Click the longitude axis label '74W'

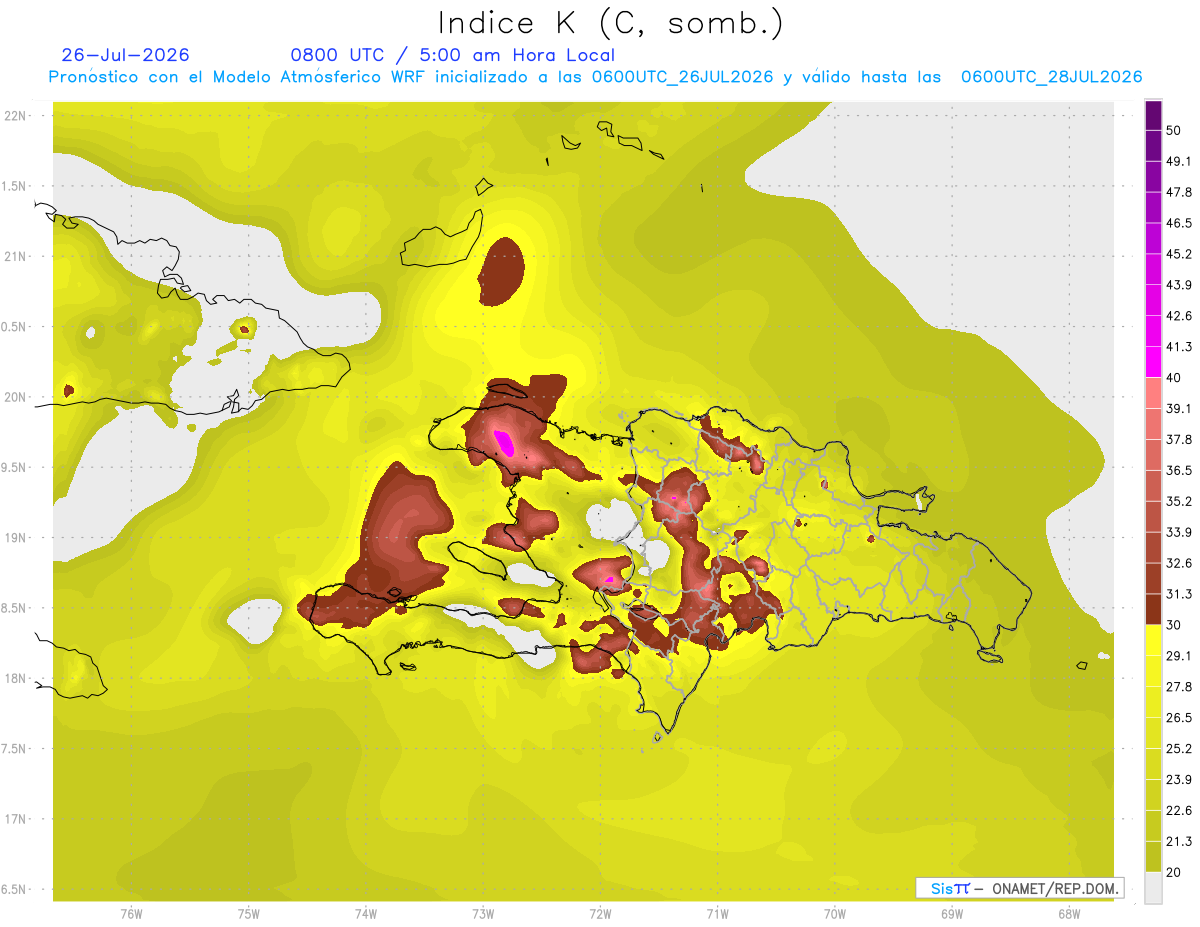365,914
